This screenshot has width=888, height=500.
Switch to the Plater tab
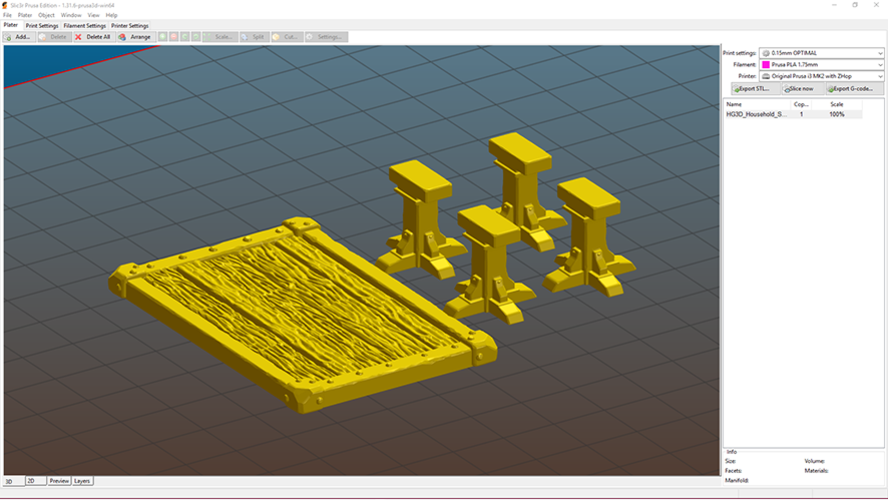[11, 25]
